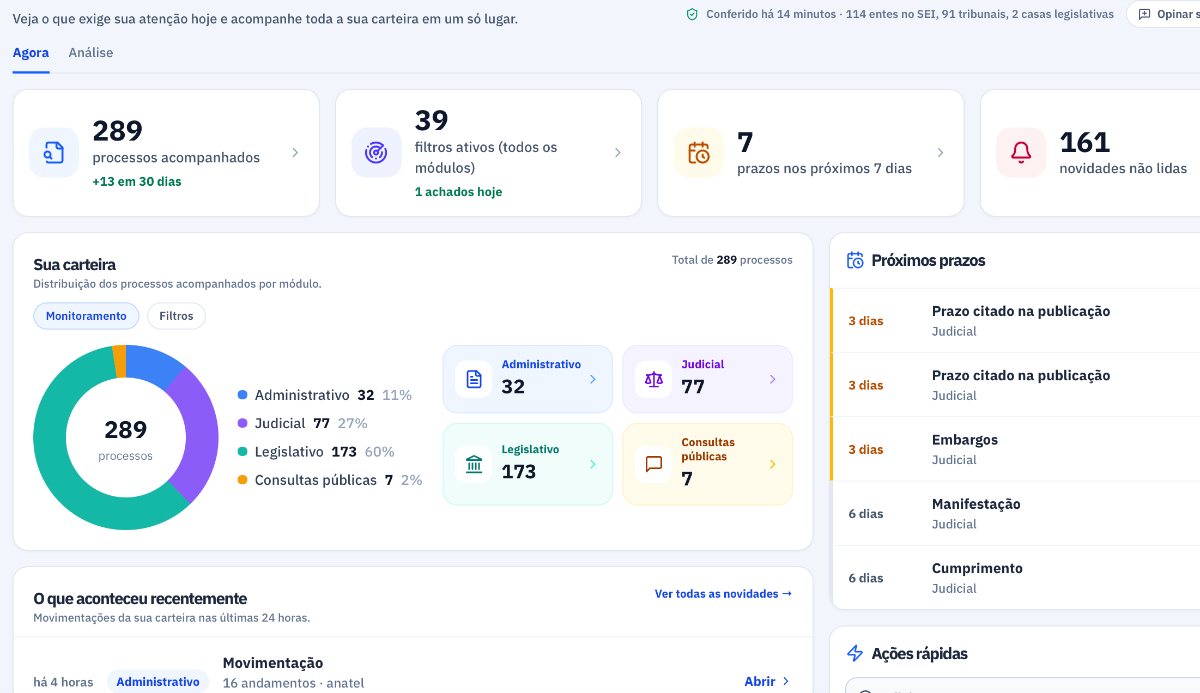Switch to the Agora tab
The height and width of the screenshot is (693, 1200).
point(31,53)
